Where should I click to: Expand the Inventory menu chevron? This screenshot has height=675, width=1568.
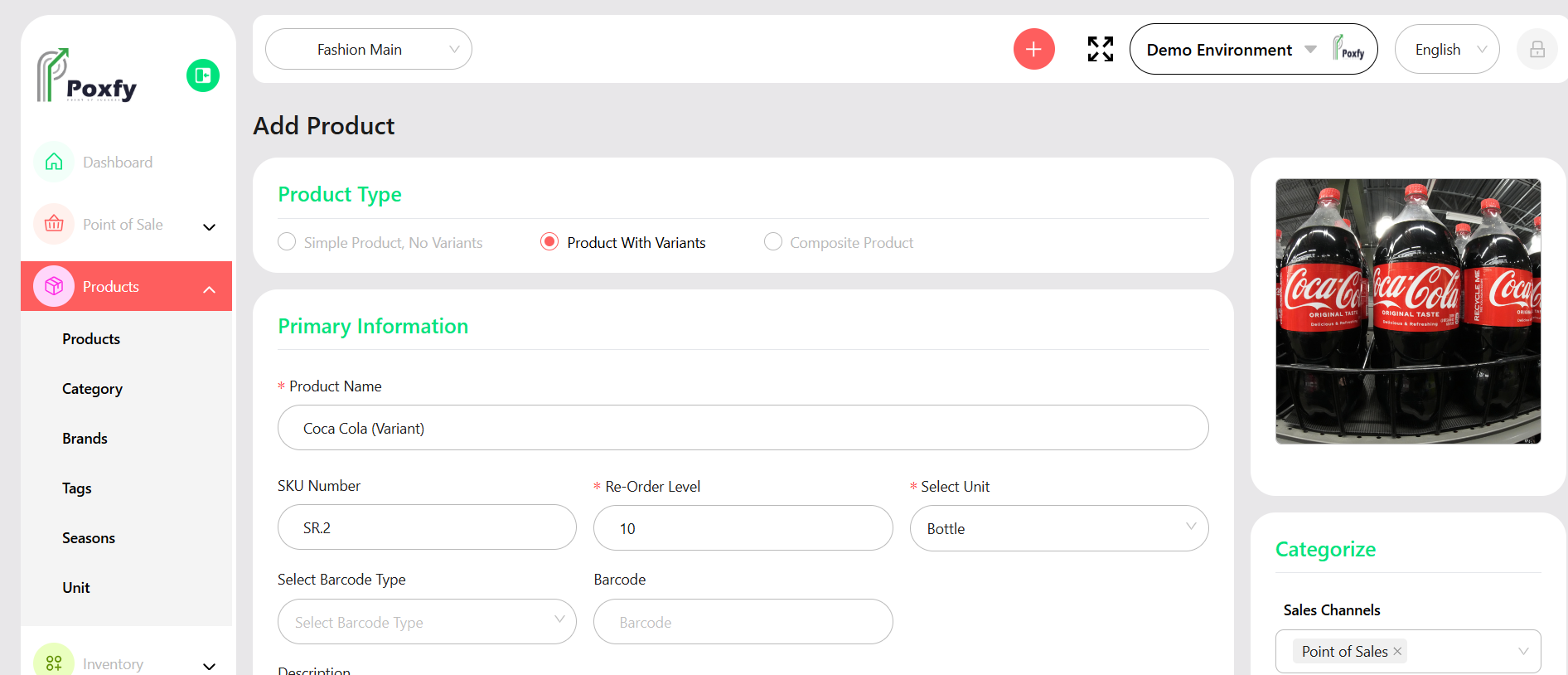coord(209,666)
